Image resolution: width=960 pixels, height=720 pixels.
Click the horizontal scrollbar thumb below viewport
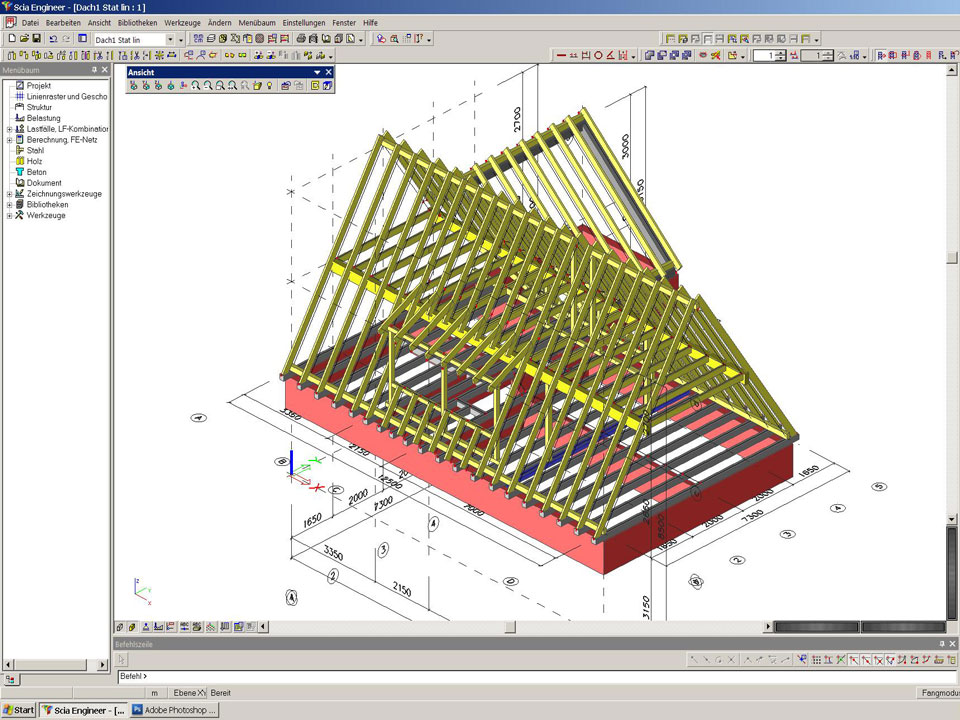[509, 627]
